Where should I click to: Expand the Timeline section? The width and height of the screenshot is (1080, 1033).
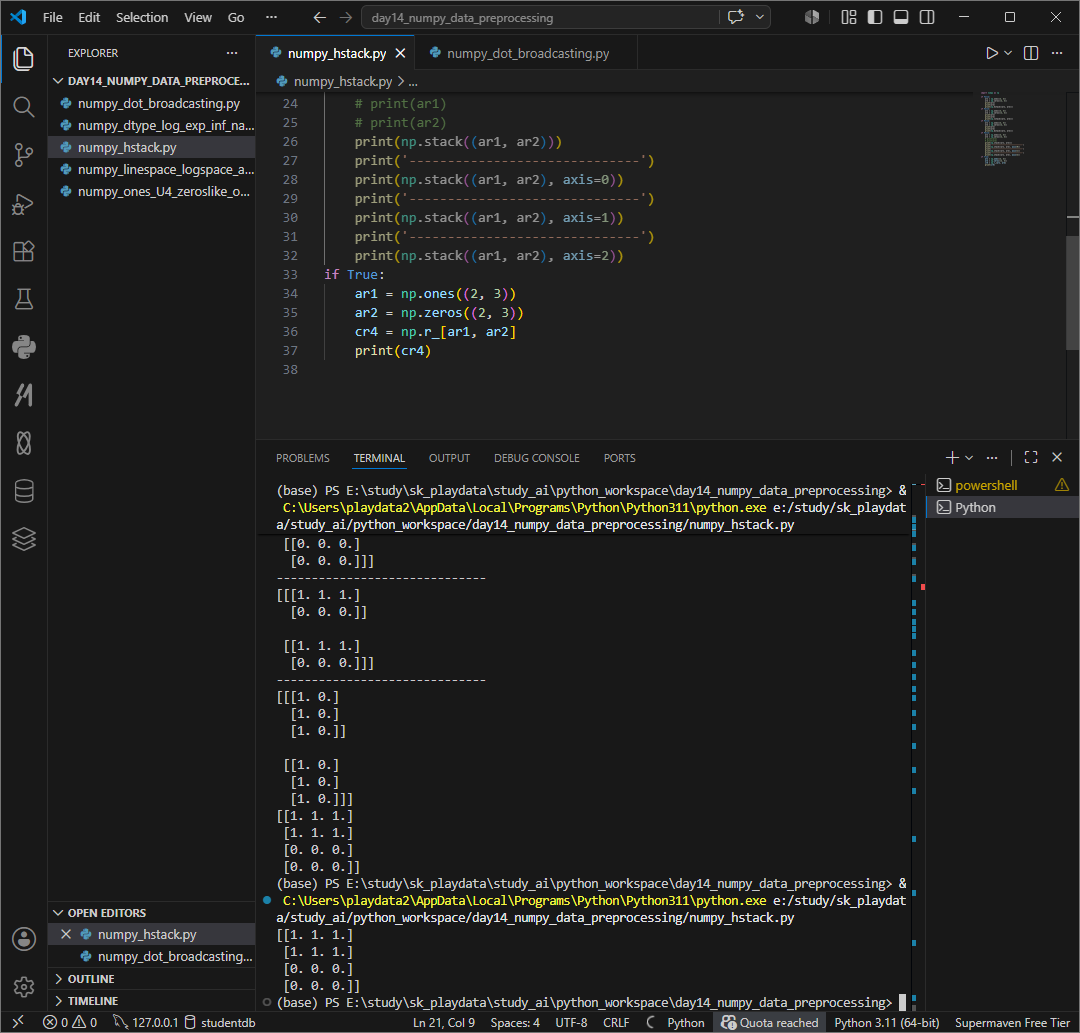click(152, 1001)
